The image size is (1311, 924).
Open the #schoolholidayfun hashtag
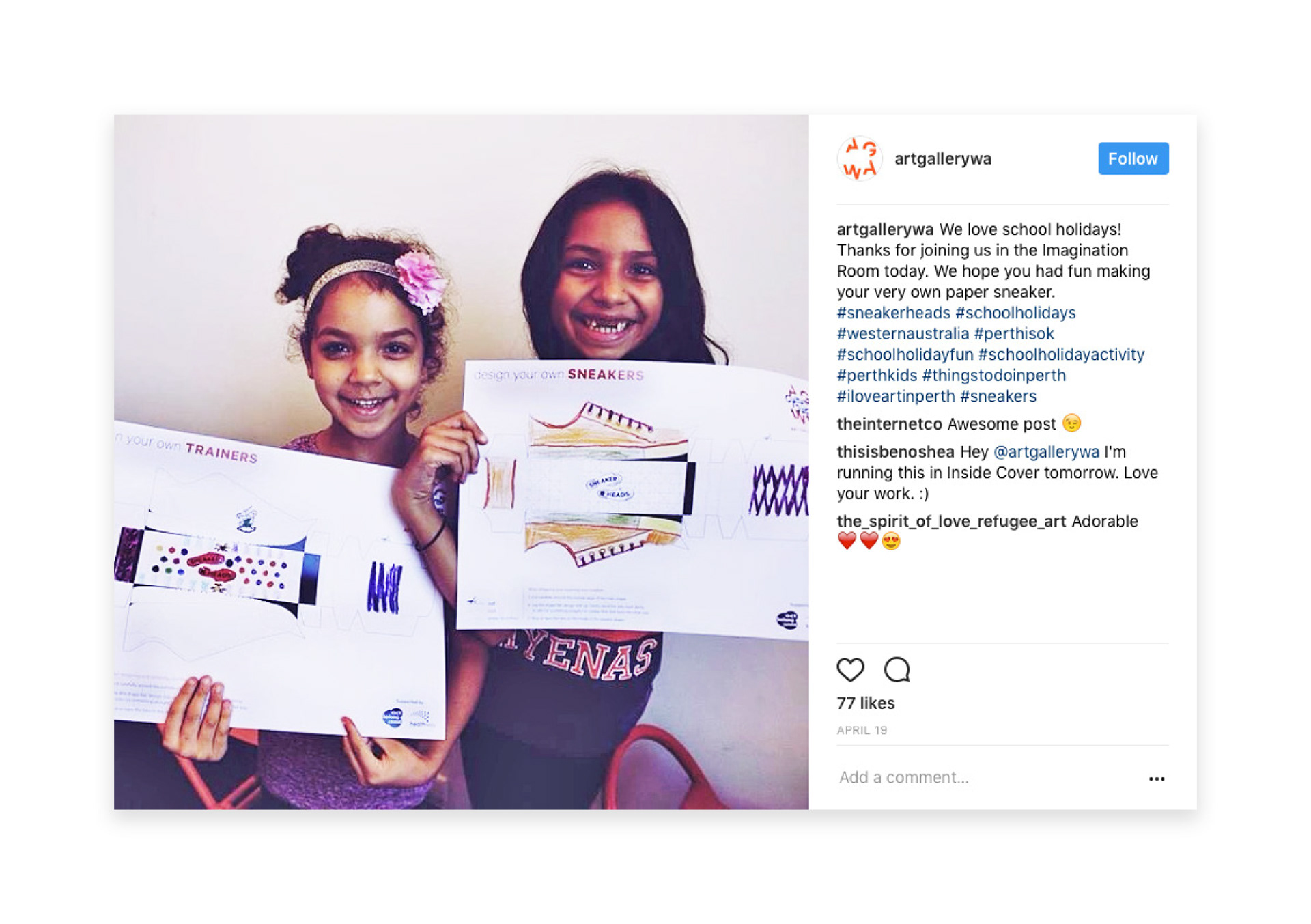pos(905,354)
